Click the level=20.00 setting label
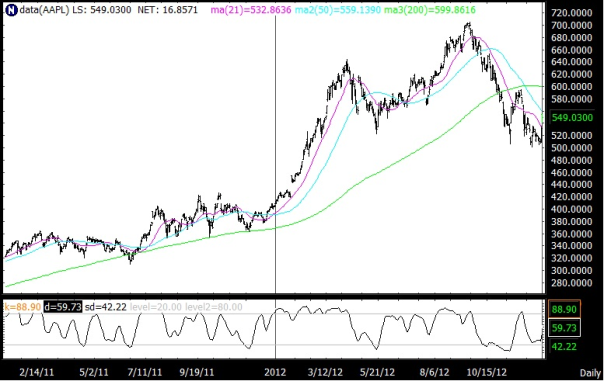This screenshot has width=604, height=381. click(156, 307)
